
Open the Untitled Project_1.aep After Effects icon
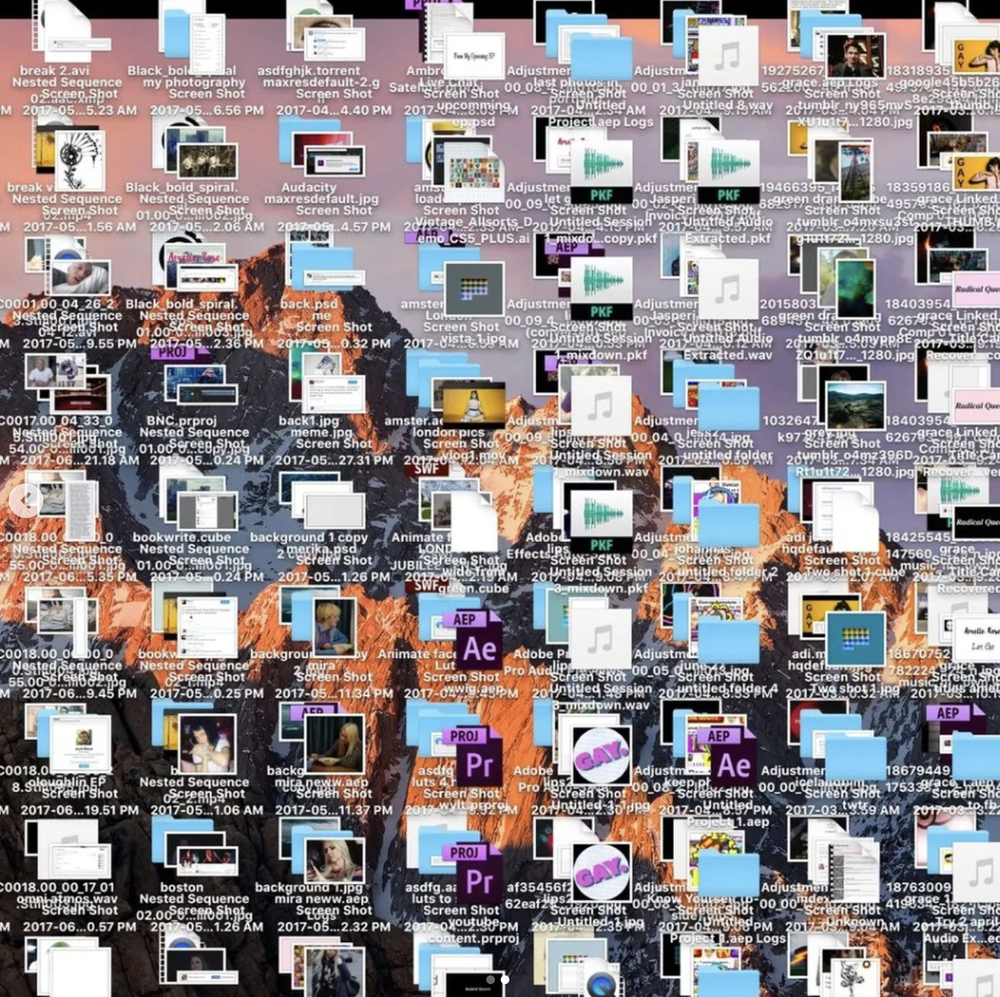[731, 757]
